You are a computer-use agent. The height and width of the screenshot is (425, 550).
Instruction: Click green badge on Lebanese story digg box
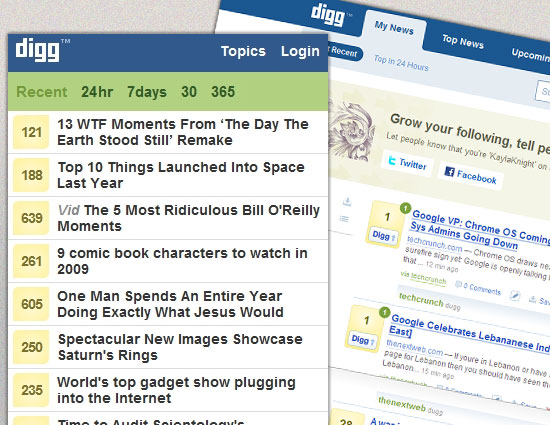384,312
